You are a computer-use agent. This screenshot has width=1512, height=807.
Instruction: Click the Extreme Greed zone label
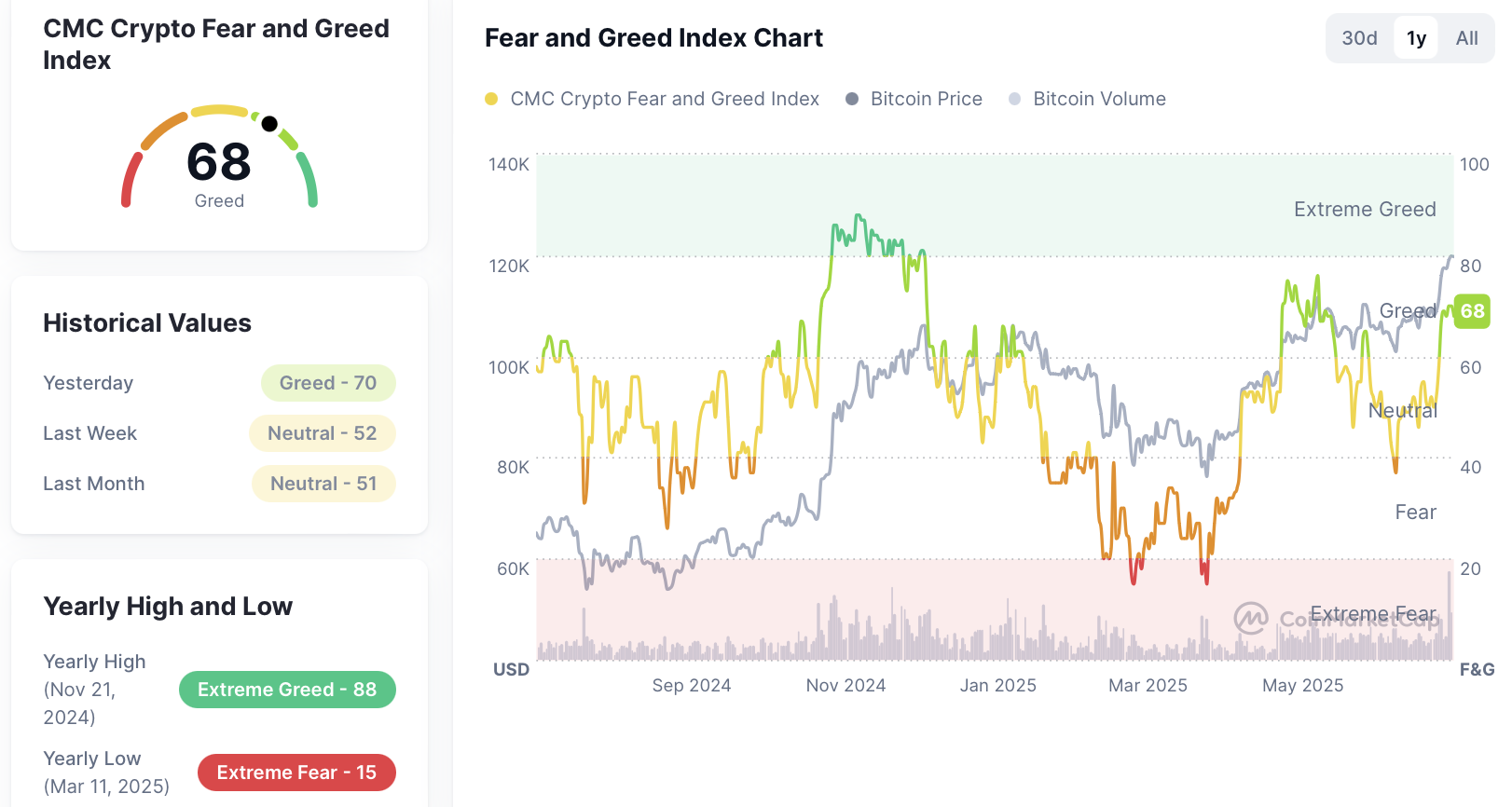(1364, 210)
